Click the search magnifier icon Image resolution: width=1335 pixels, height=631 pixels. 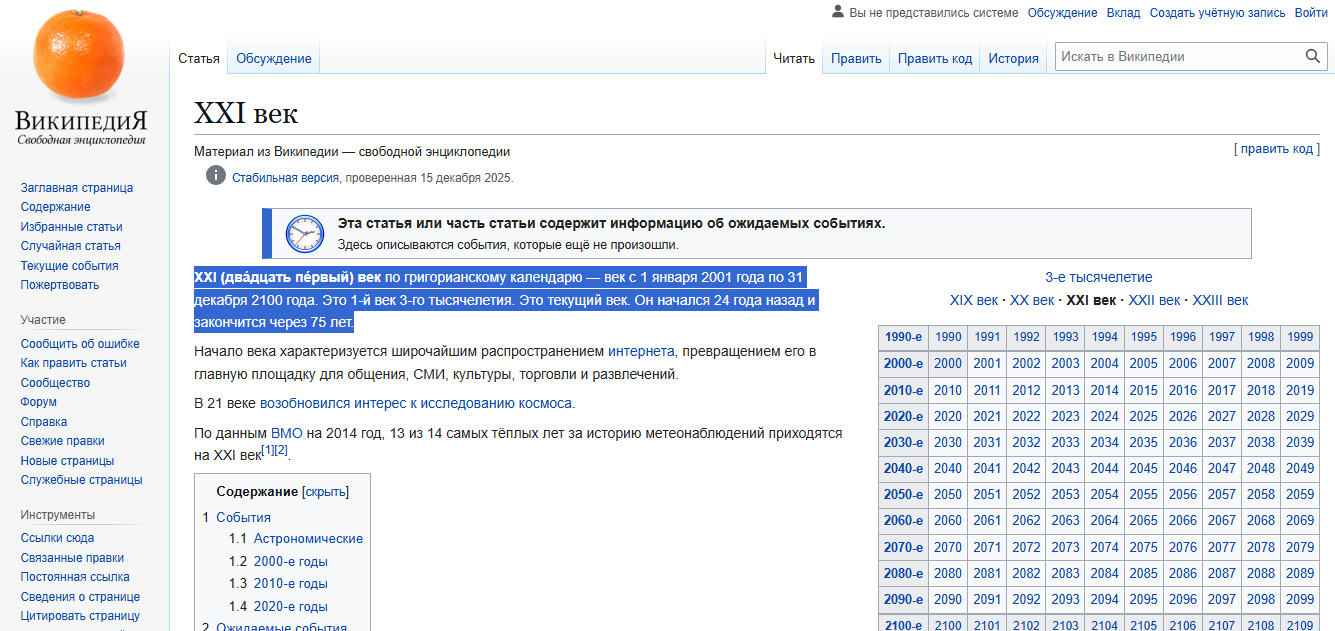coord(1313,57)
